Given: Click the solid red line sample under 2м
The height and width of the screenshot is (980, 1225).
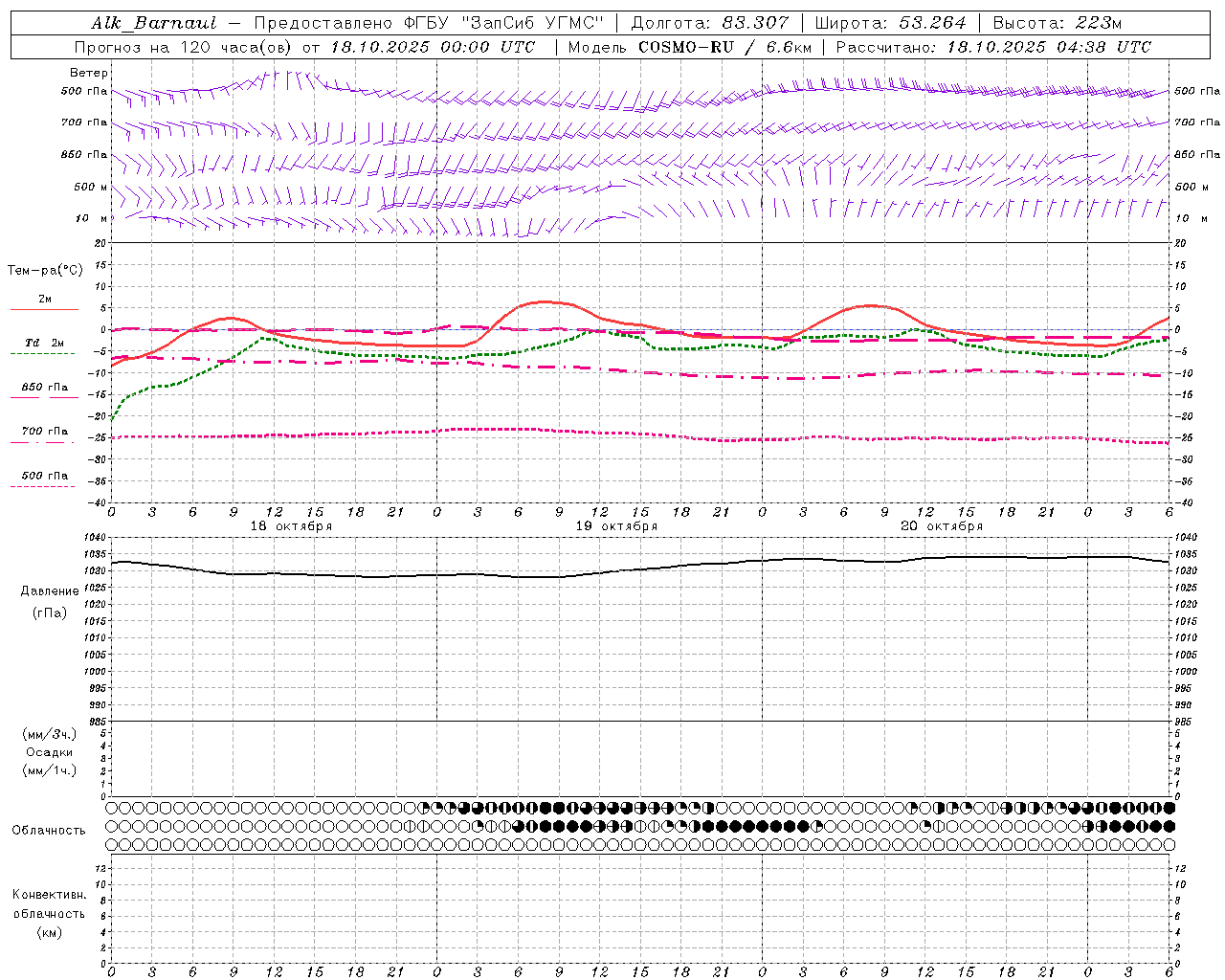Looking at the screenshot, I should tap(44, 309).
